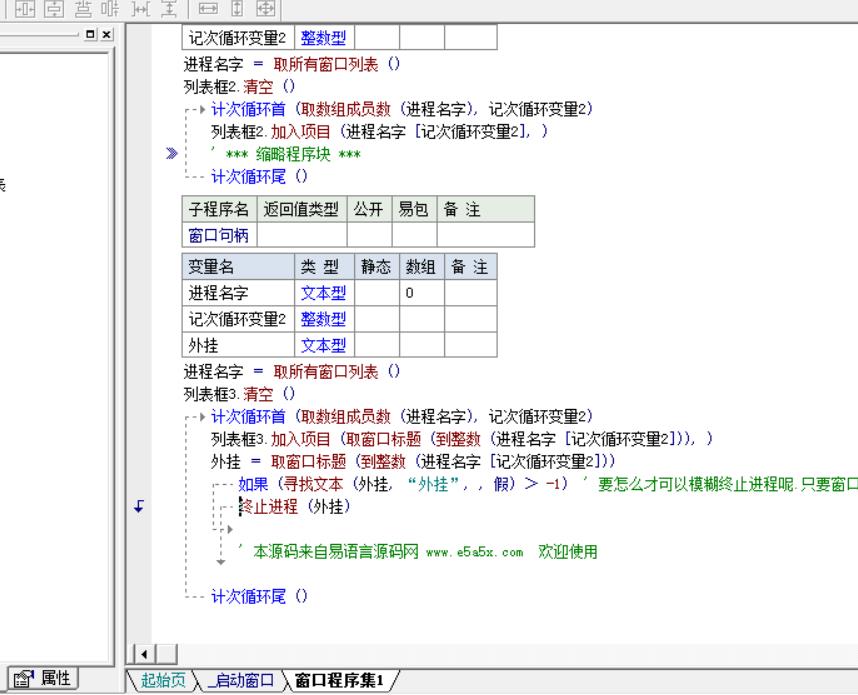Toggle 静态 cell for 进程名字 variable
The height and width of the screenshot is (695, 858).
click(377, 293)
